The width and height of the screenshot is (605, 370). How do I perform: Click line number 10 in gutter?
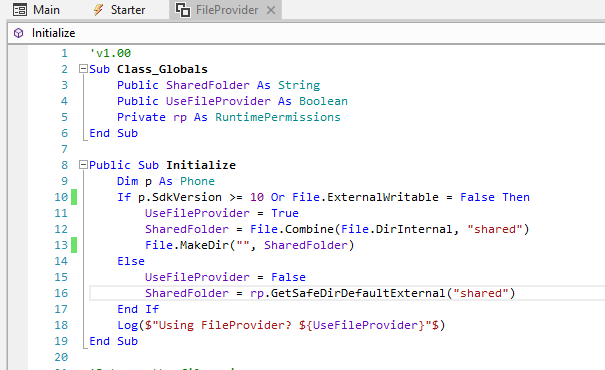pos(61,197)
